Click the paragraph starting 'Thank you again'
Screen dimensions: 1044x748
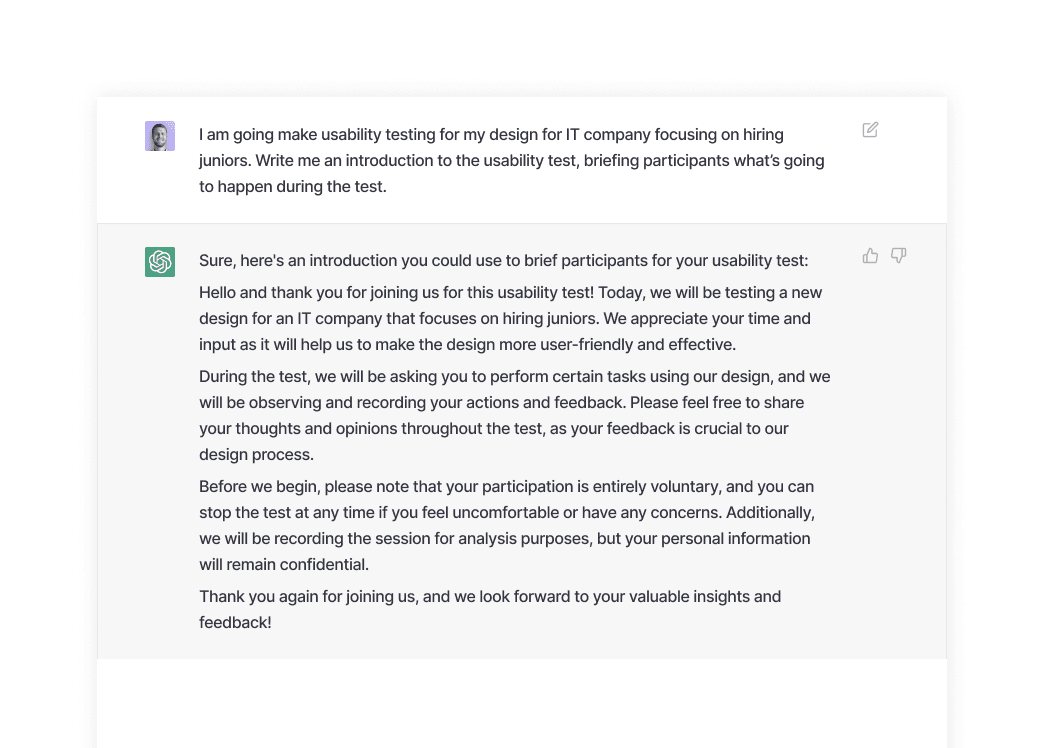click(x=490, y=609)
